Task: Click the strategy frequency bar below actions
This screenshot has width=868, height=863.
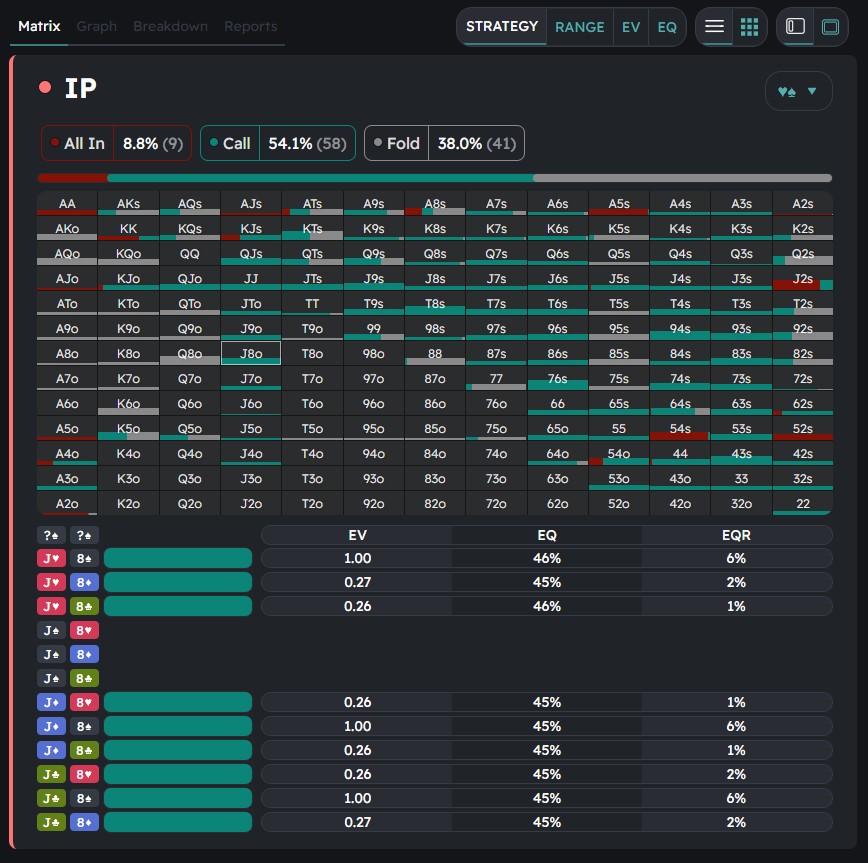Action: (434, 178)
